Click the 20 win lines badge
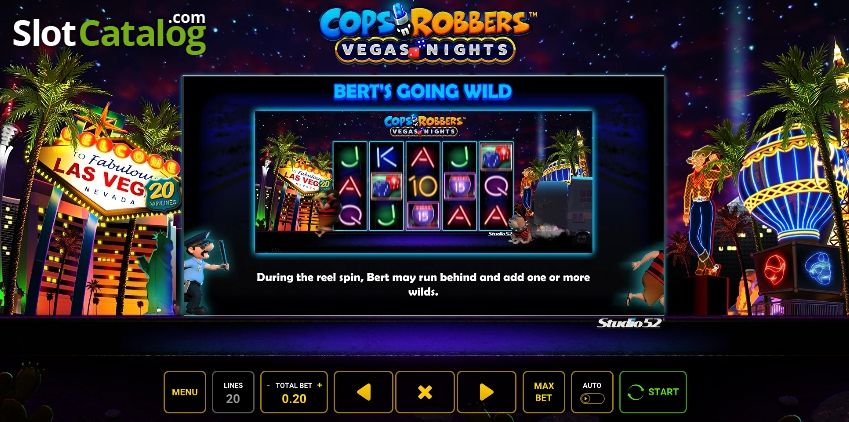This screenshot has width=849, height=422. (163, 195)
